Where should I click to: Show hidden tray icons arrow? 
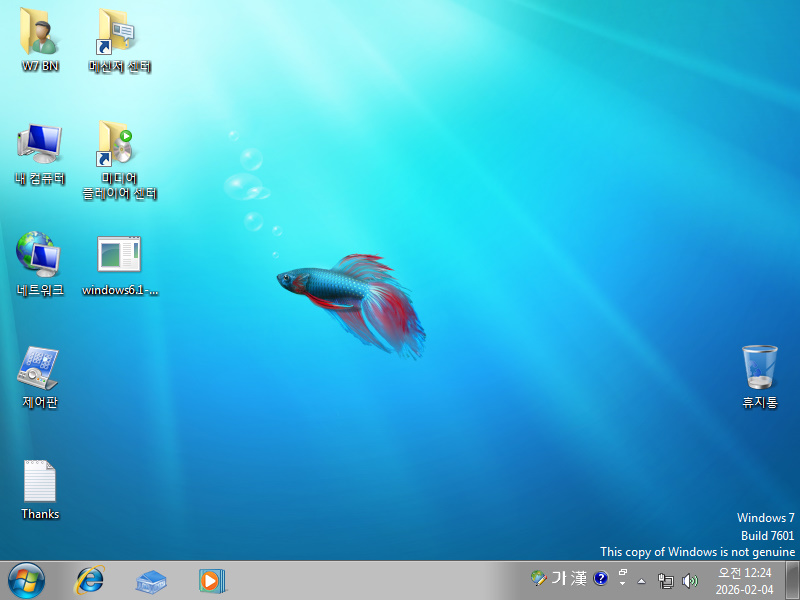(x=641, y=581)
